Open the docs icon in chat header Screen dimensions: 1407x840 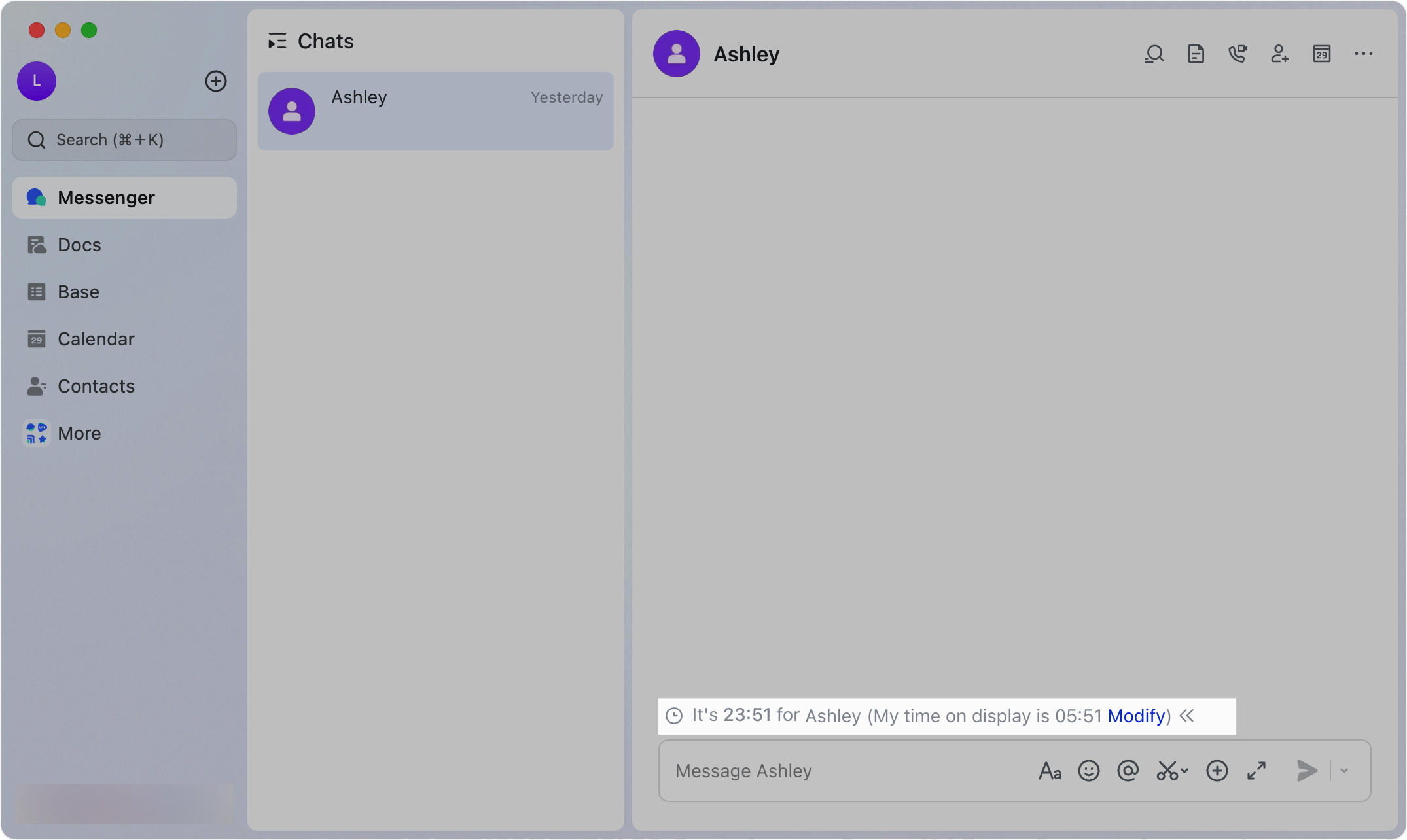1196,54
